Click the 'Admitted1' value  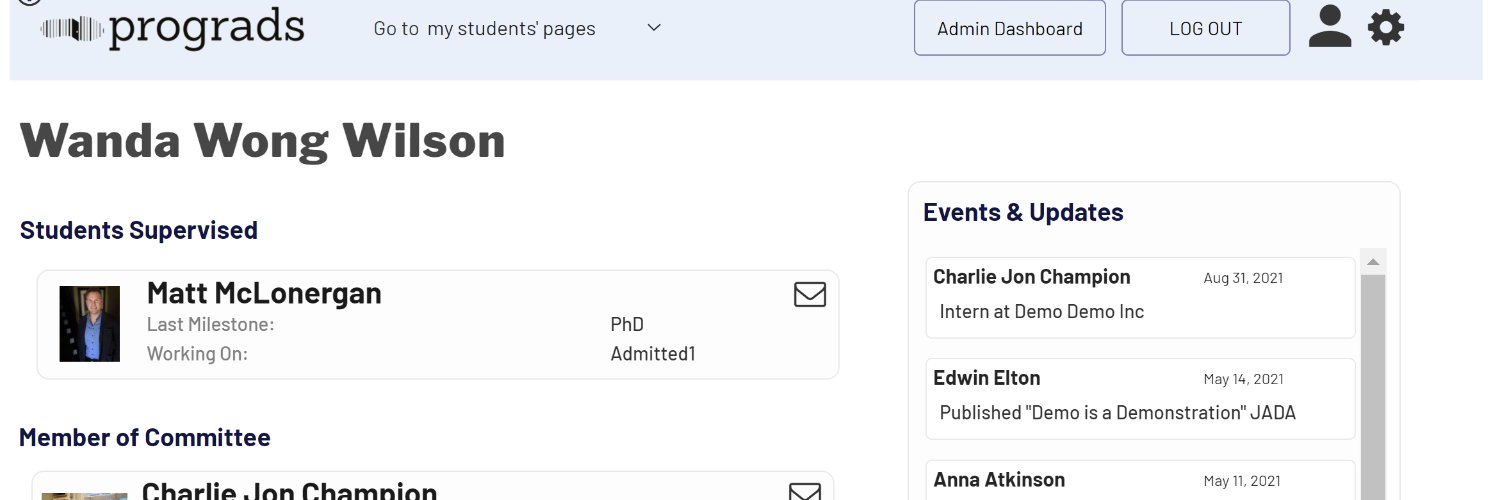653,354
